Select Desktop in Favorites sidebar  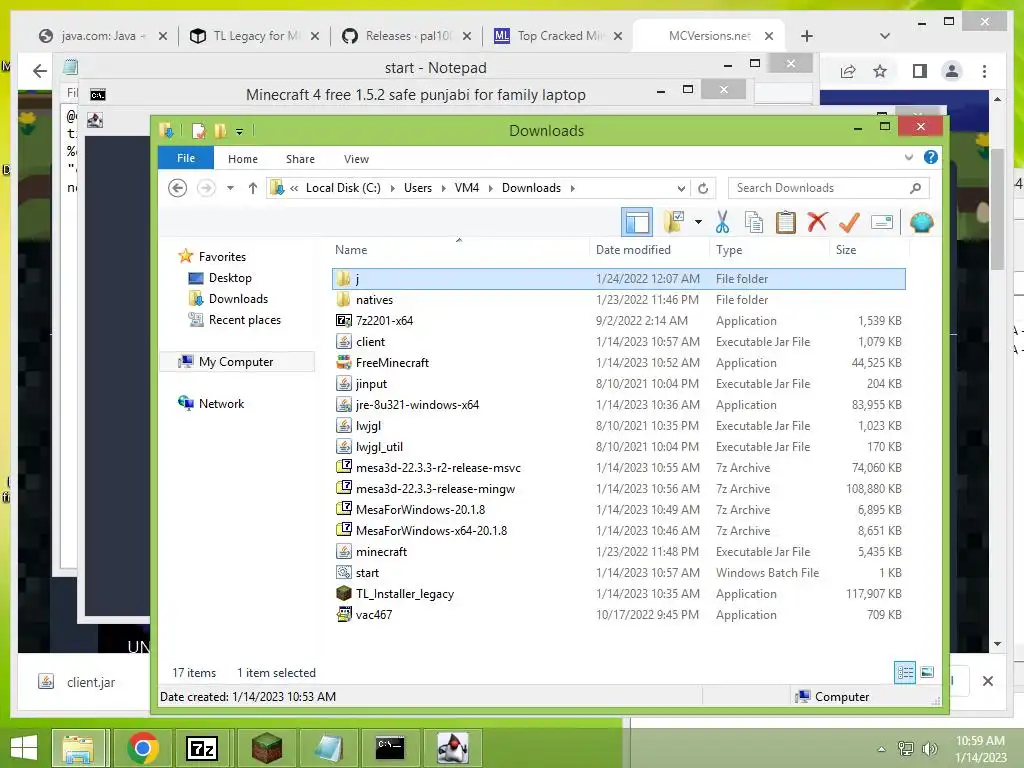click(x=230, y=278)
